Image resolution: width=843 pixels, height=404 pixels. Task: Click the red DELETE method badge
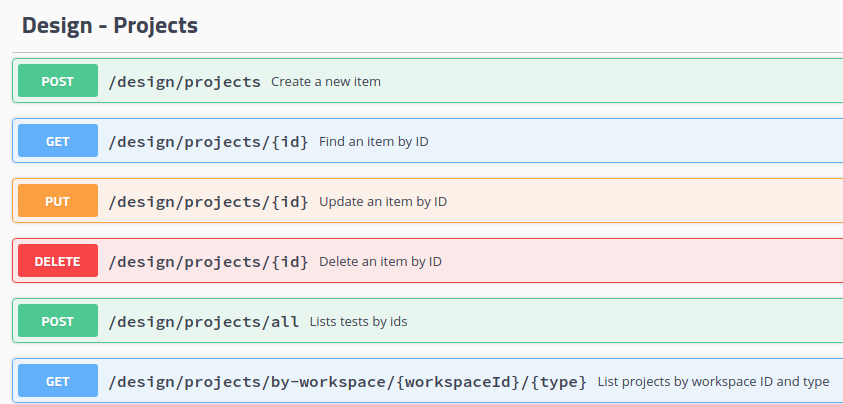tap(58, 261)
